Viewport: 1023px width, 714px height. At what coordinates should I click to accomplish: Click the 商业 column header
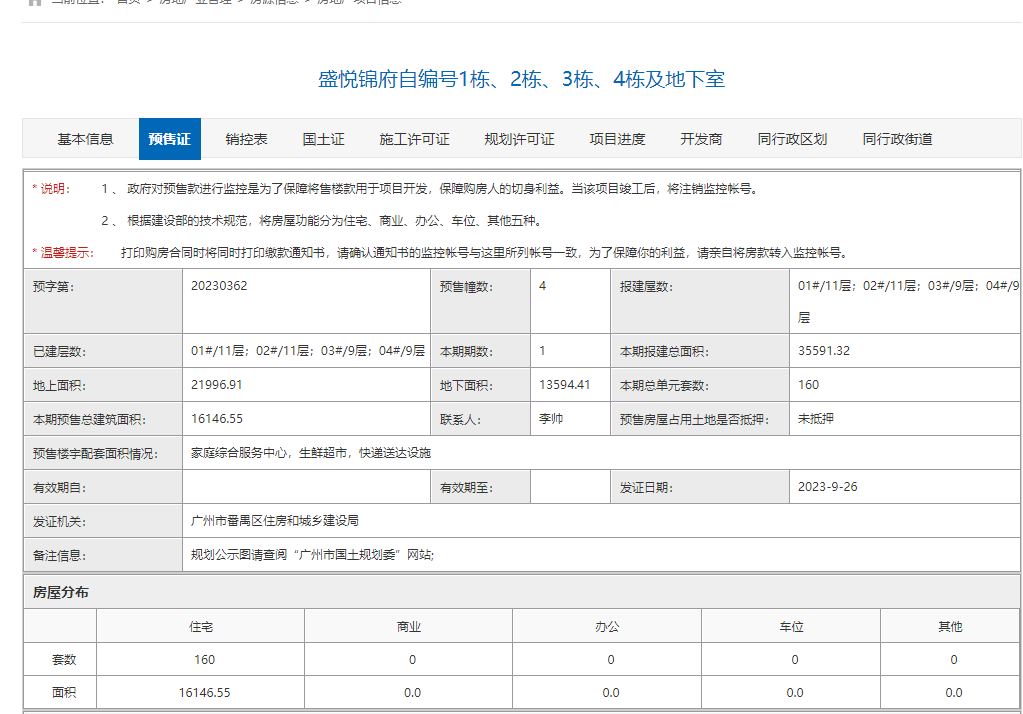pyautogui.click(x=409, y=627)
